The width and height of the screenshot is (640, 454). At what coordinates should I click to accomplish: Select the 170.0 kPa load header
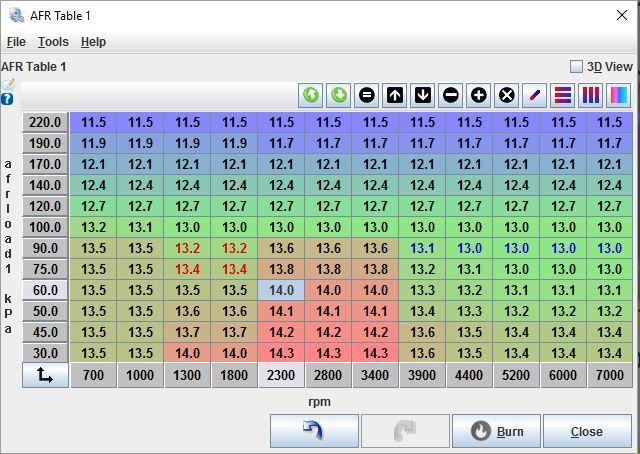[45, 164]
